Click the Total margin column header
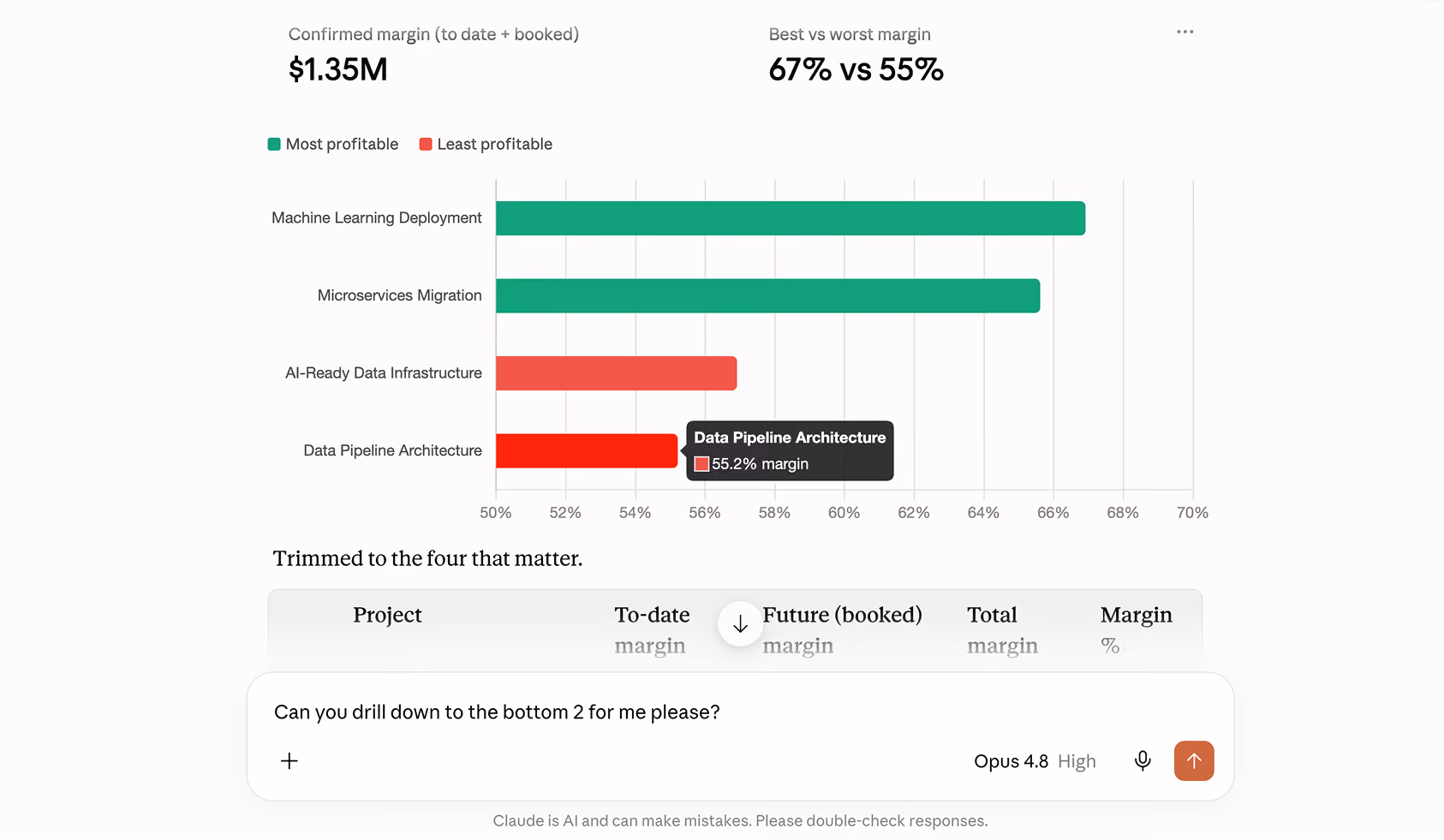This screenshot has width=1444, height=840. pos(1002,630)
